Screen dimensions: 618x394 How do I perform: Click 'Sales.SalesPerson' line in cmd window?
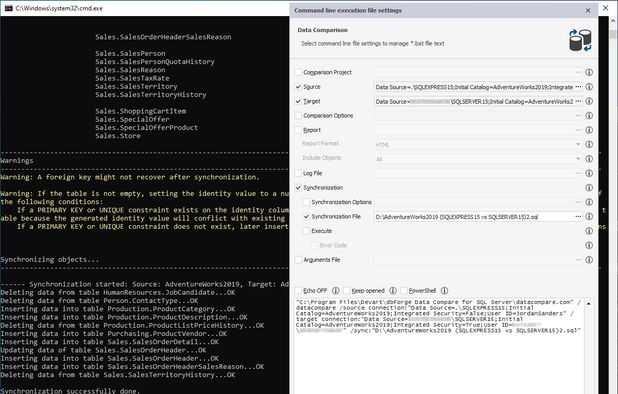[x=130, y=54]
